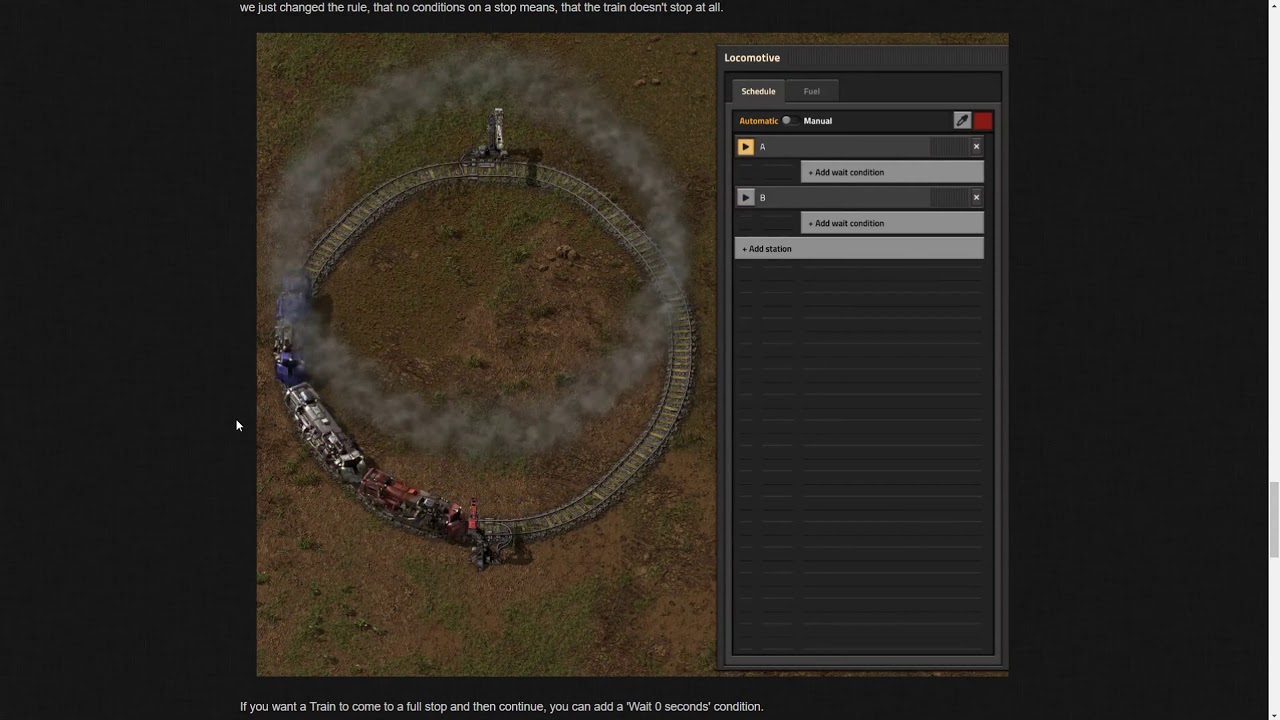The image size is (1280, 720).
Task: Remove station A with its X icon
Action: [x=977, y=147]
